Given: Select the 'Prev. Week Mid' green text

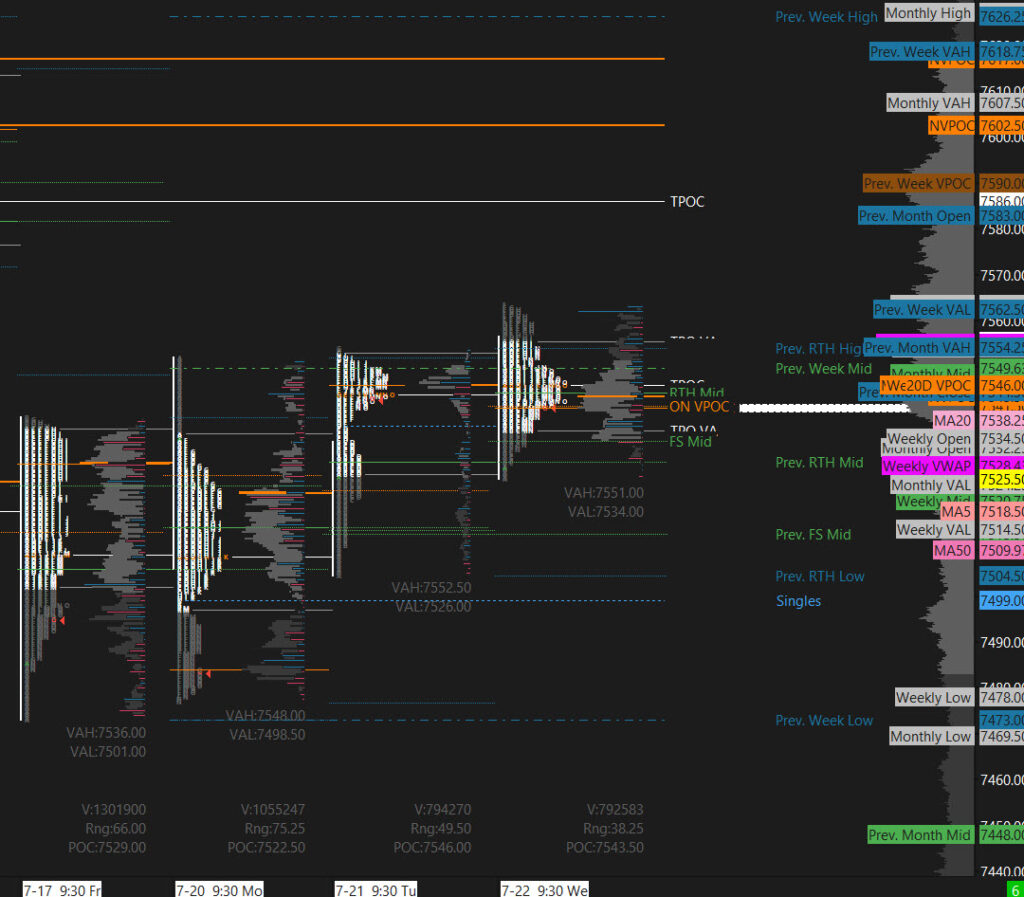Looking at the screenshot, I should click(x=824, y=369).
